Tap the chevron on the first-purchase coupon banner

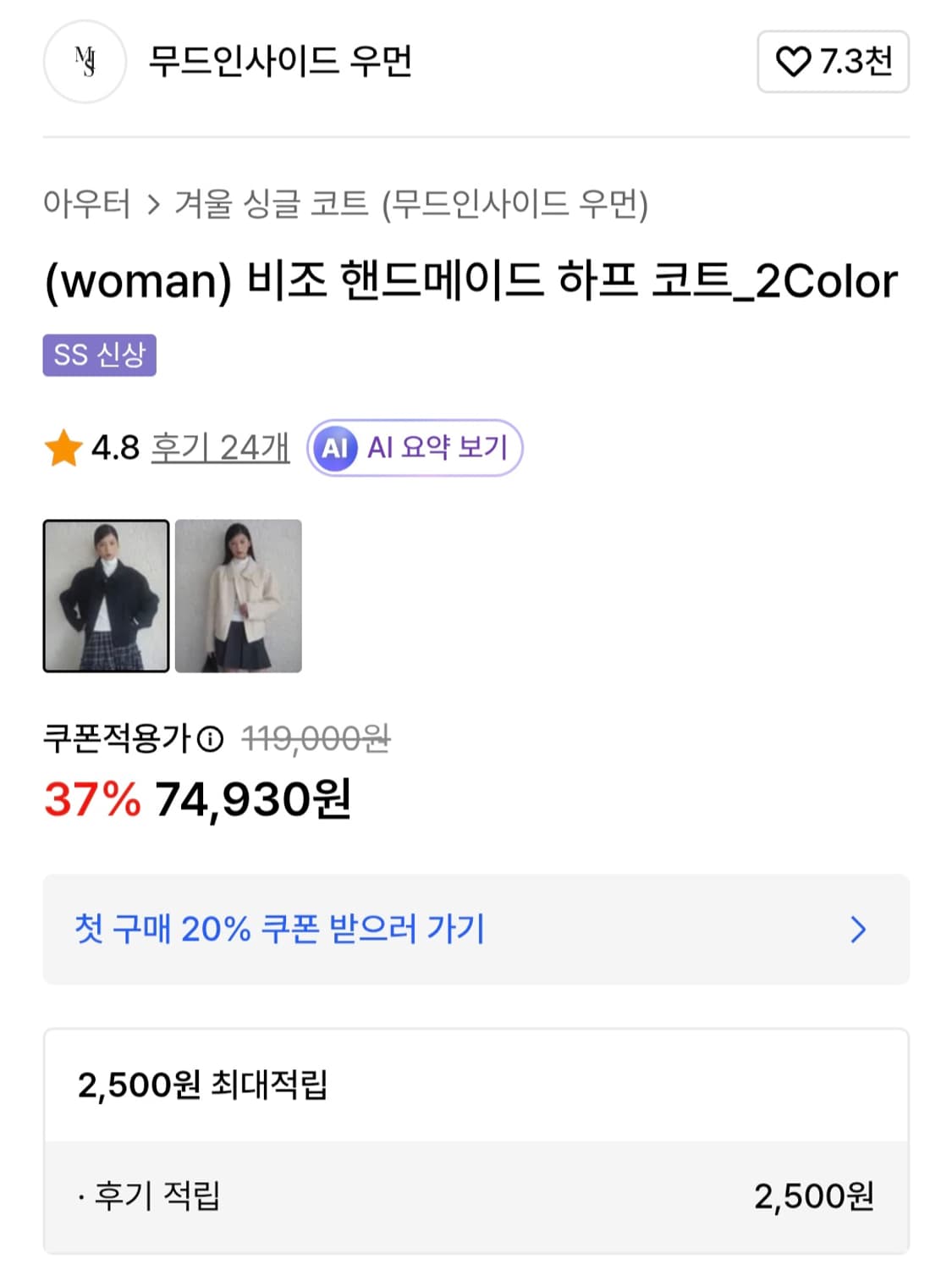click(x=860, y=931)
